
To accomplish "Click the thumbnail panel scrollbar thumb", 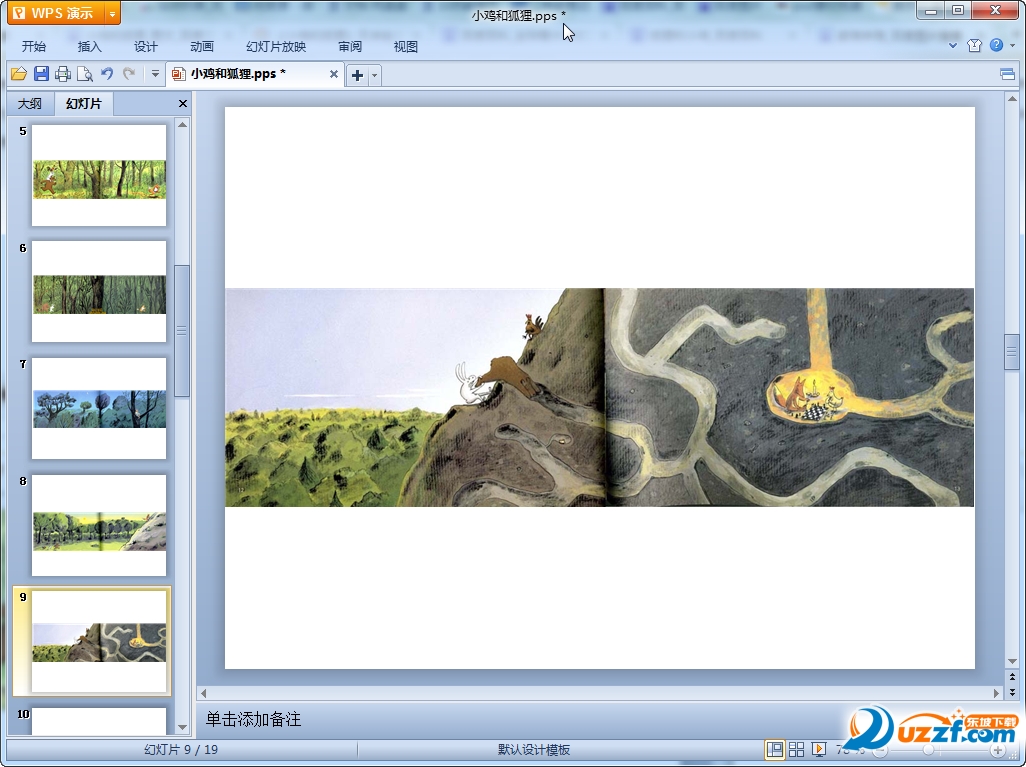I will (x=182, y=330).
